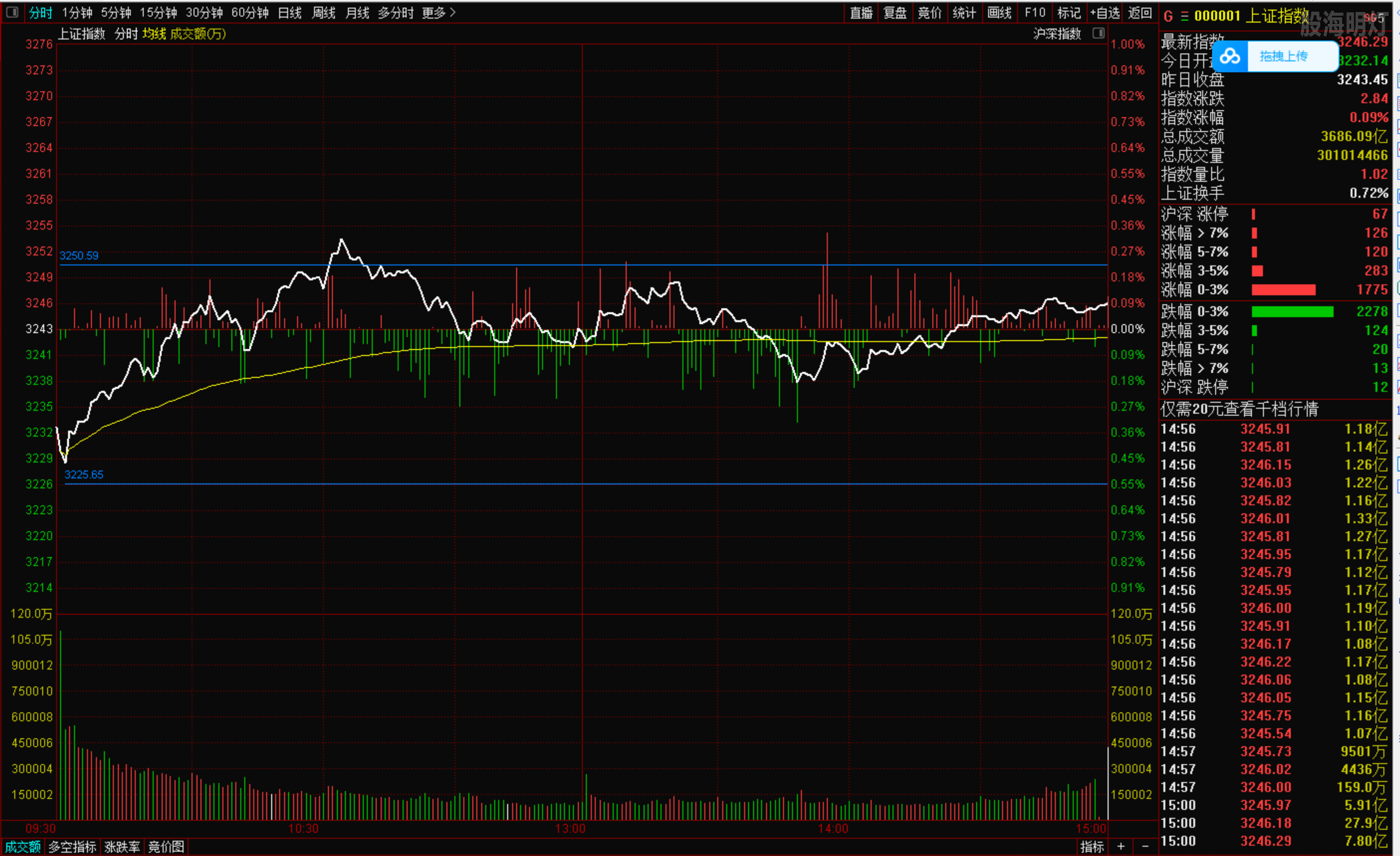
Task: Click the red bar for 涨幅 0-3%
Action: pyautogui.click(x=1283, y=290)
